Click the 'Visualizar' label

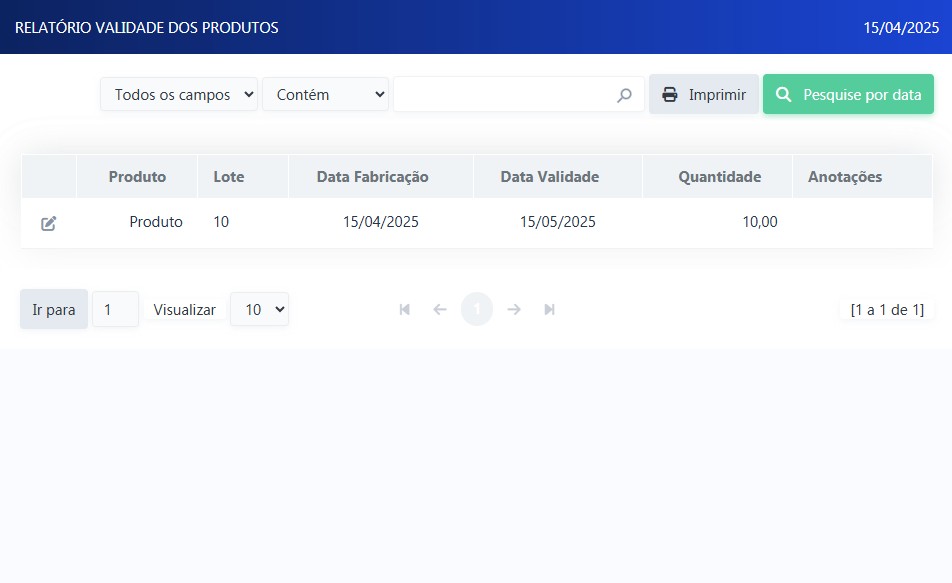pyautogui.click(x=185, y=310)
